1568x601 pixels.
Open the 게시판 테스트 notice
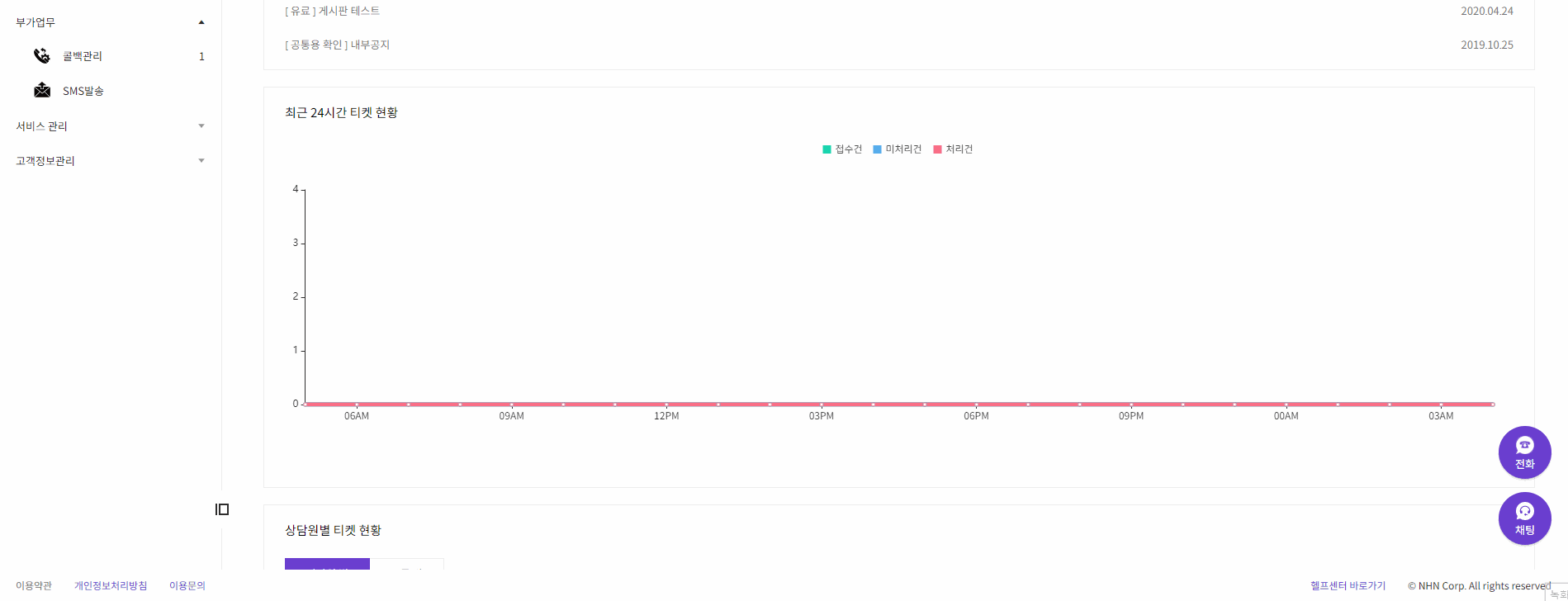tap(333, 11)
